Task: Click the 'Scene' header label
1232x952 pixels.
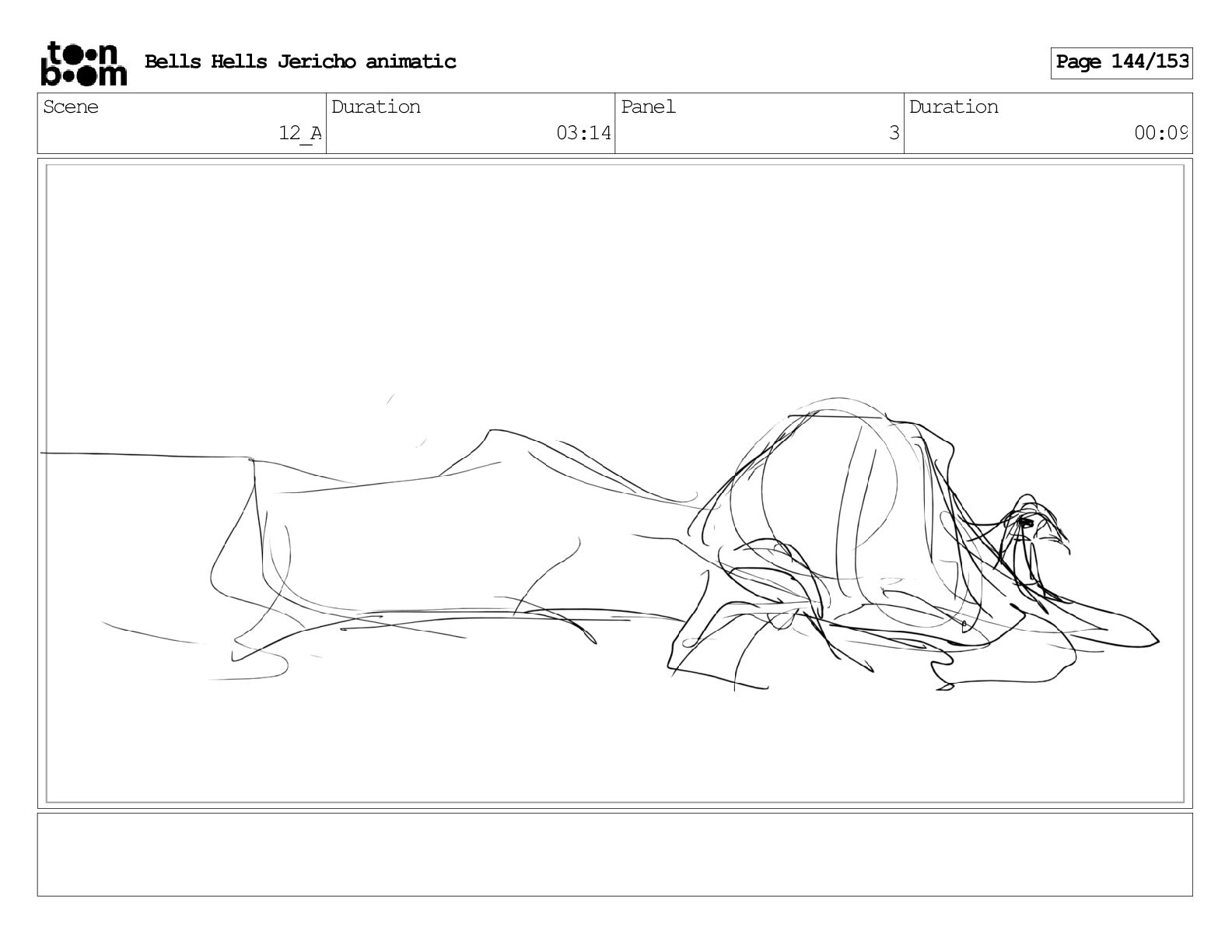Action: tap(71, 107)
